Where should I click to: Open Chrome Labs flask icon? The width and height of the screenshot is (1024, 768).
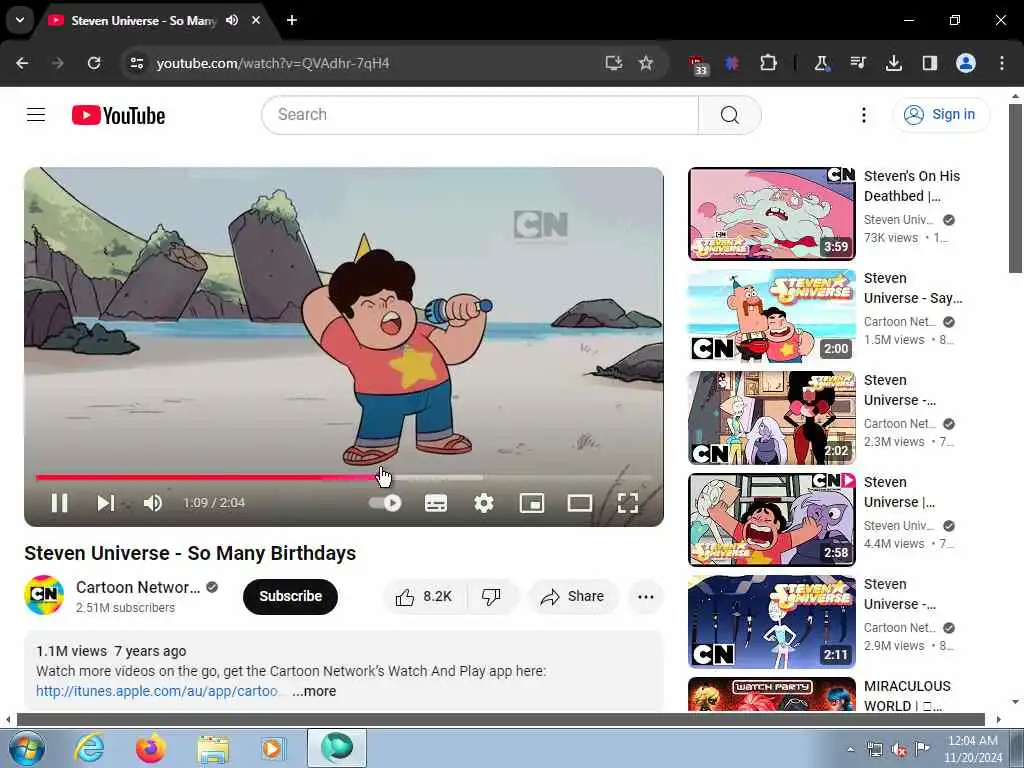click(822, 63)
